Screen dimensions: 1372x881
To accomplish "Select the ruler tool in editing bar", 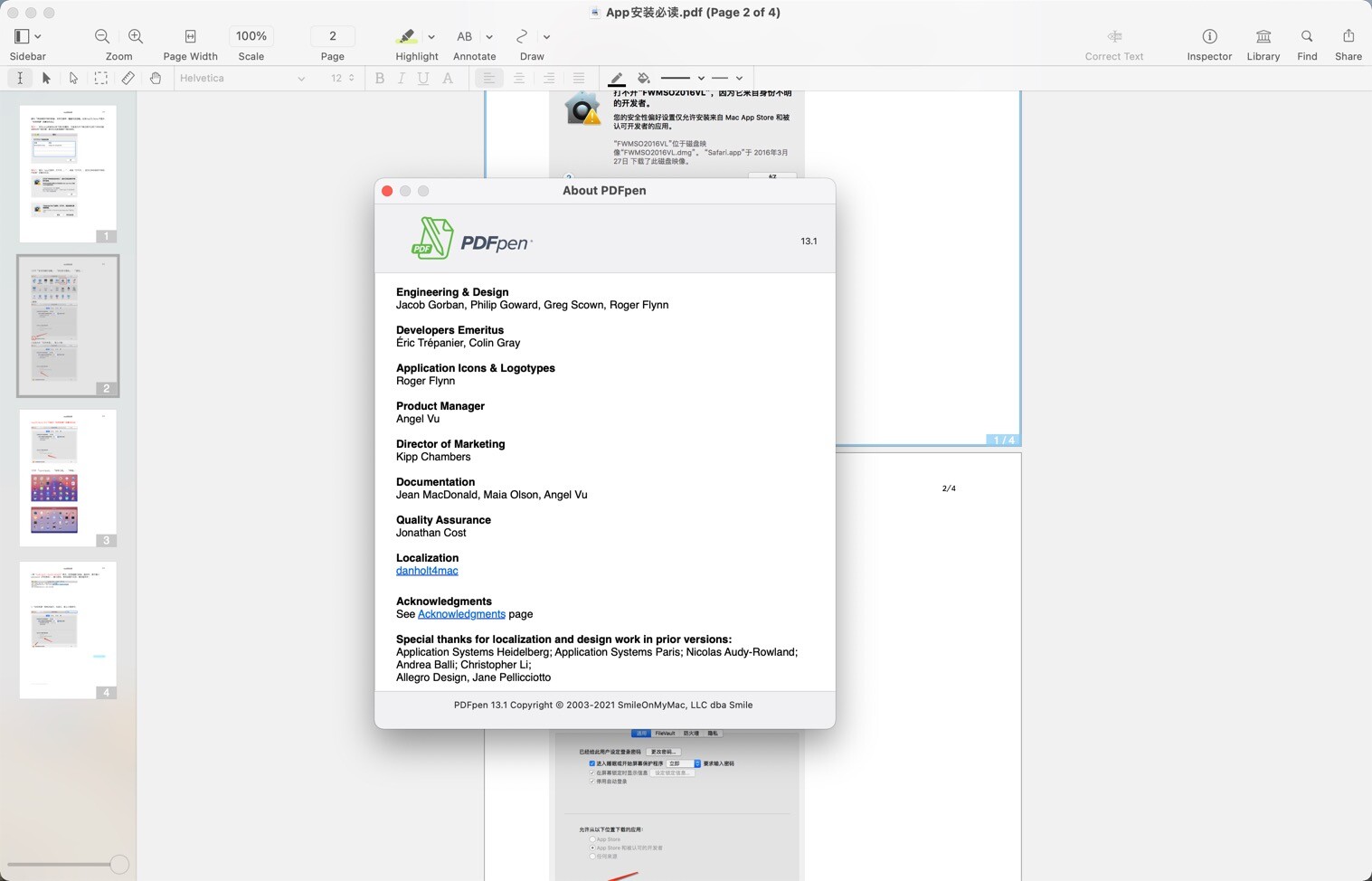I will [128, 78].
